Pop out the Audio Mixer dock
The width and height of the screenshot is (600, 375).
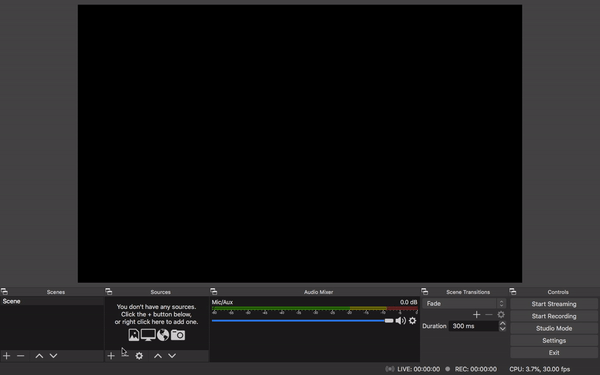coord(214,292)
